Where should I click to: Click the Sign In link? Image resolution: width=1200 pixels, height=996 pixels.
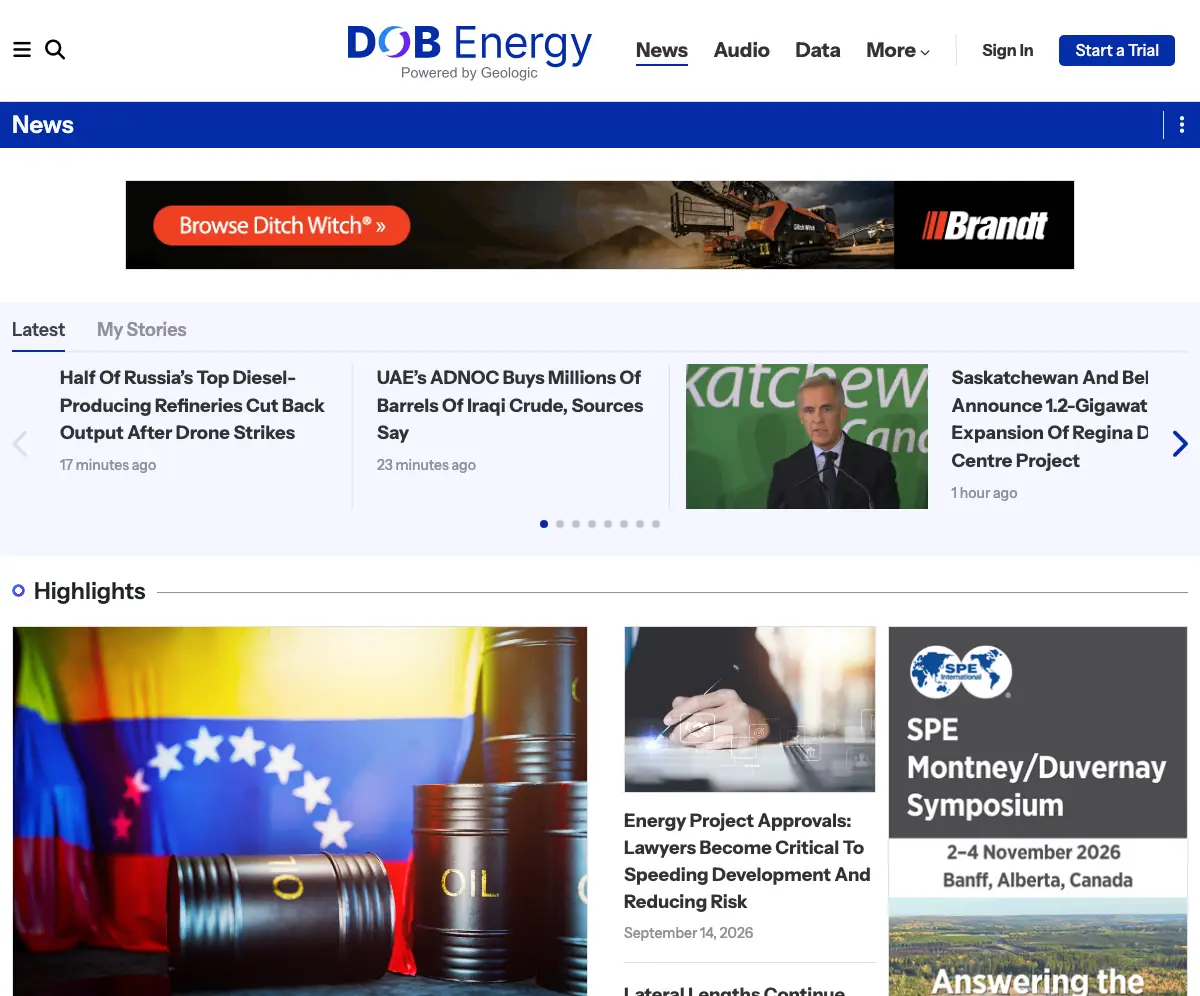coord(1008,50)
